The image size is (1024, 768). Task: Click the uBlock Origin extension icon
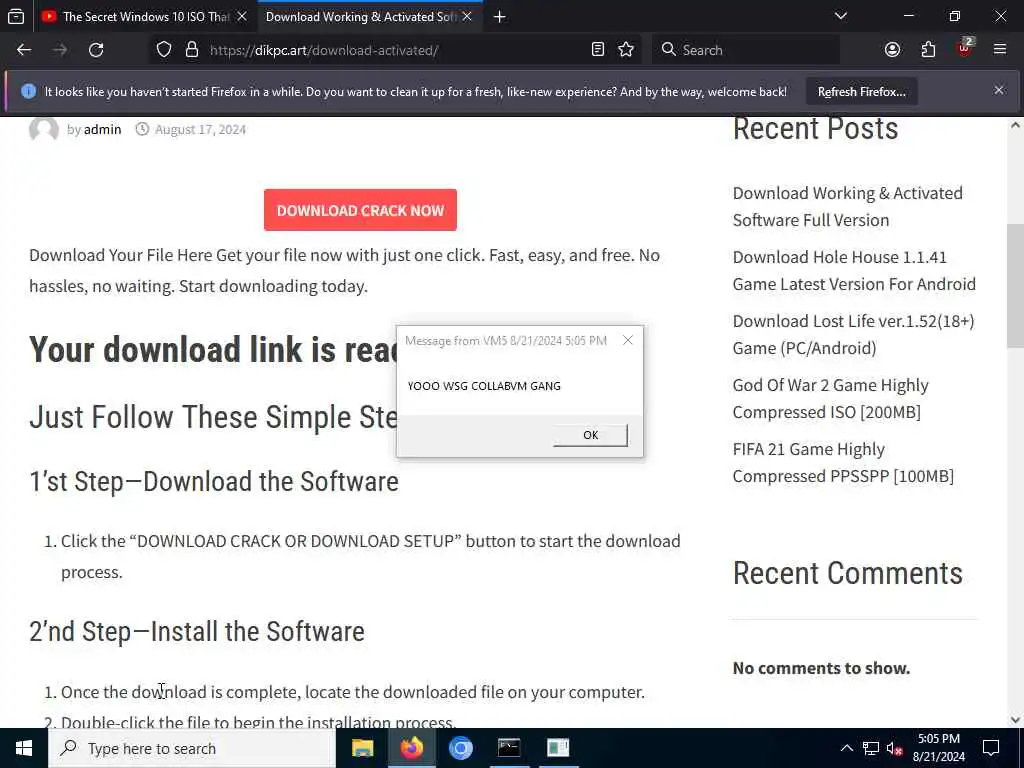pyautogui.click(x=965, y=48)
